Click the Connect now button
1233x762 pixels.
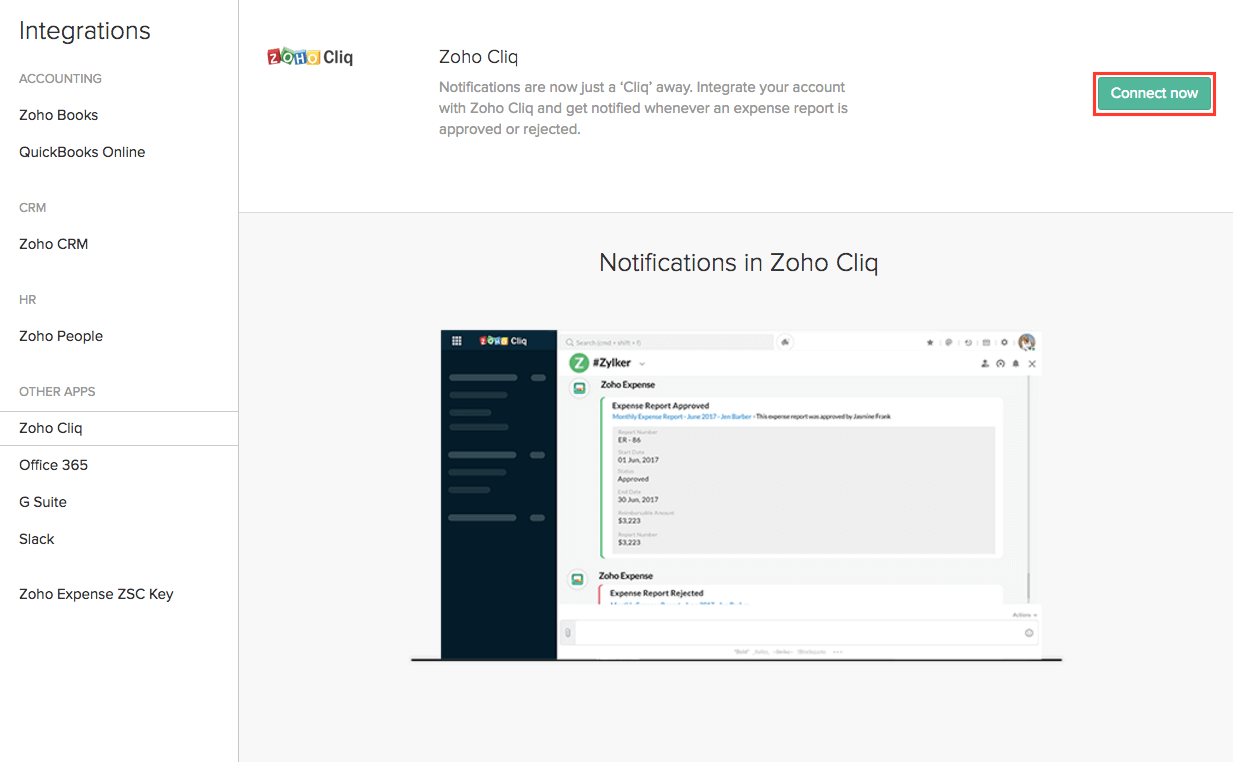click(1154, 93)
